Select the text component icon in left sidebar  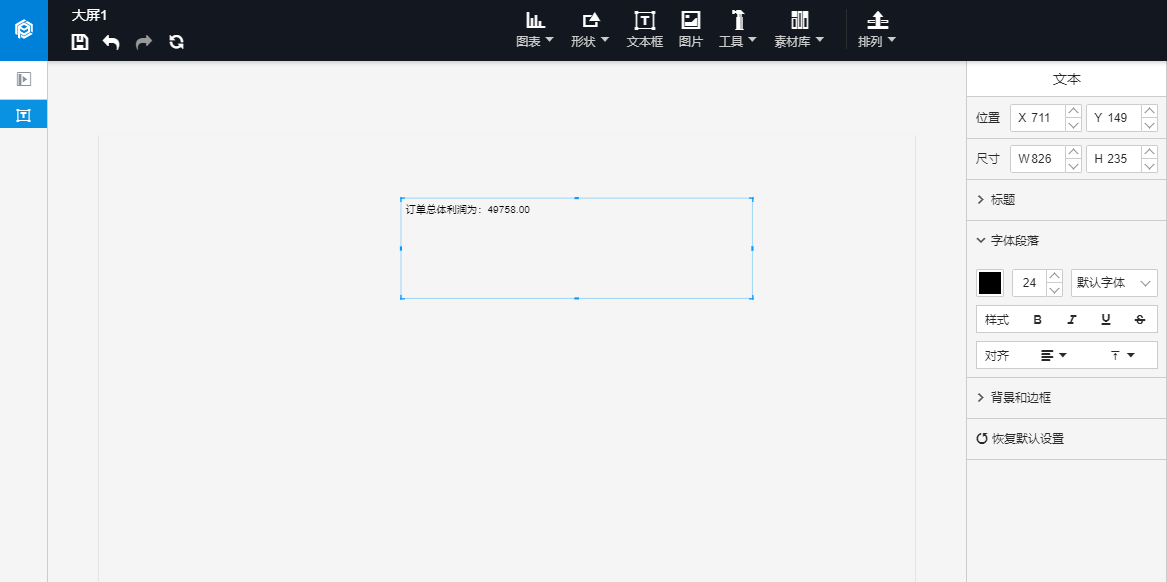coord(24,116)
